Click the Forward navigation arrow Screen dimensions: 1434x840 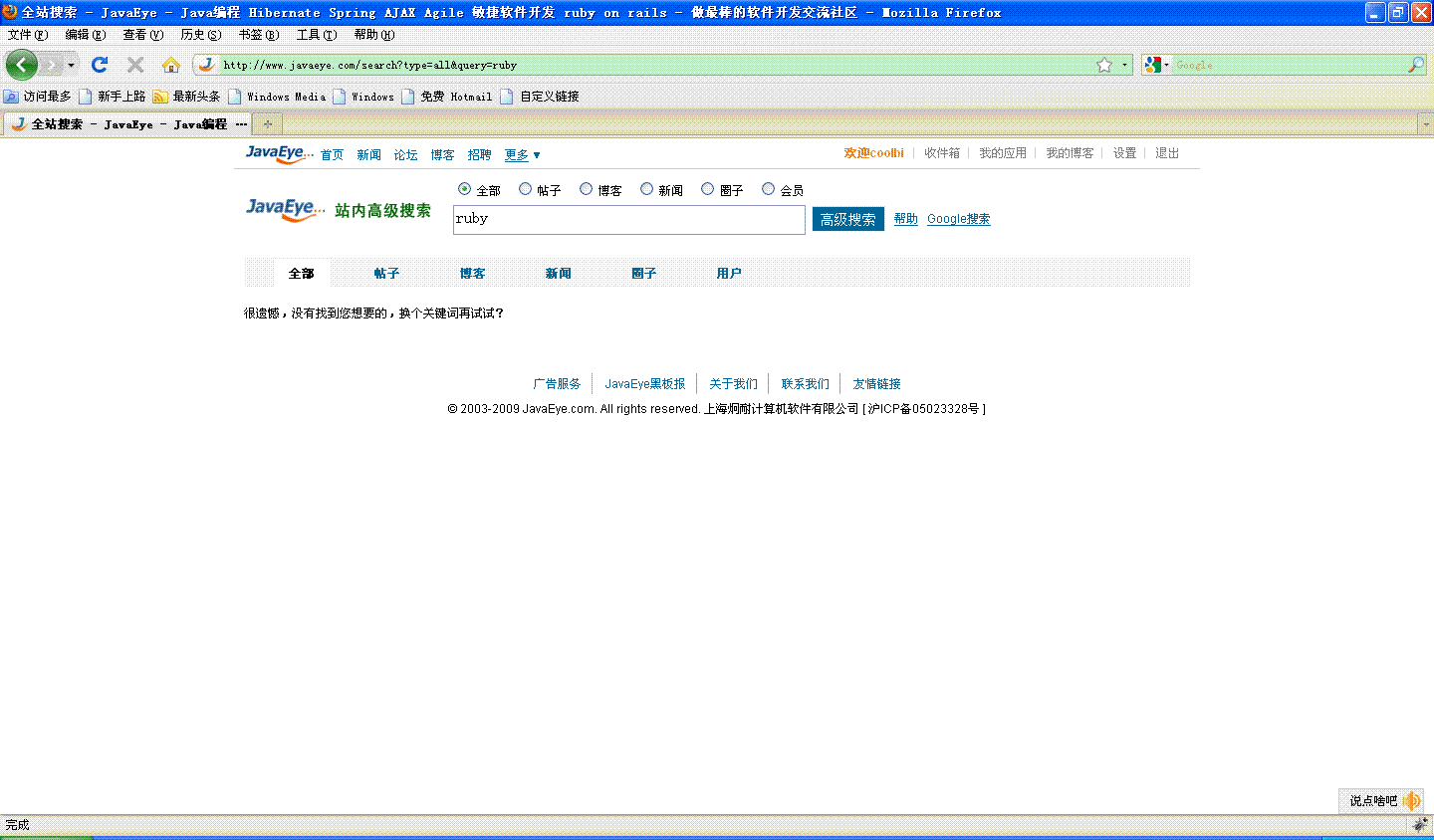52,65
